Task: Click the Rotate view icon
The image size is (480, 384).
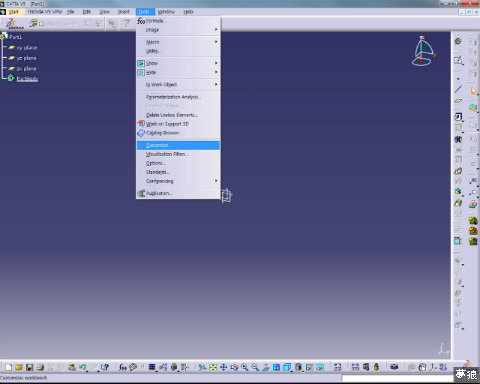Action: (234, 367)
